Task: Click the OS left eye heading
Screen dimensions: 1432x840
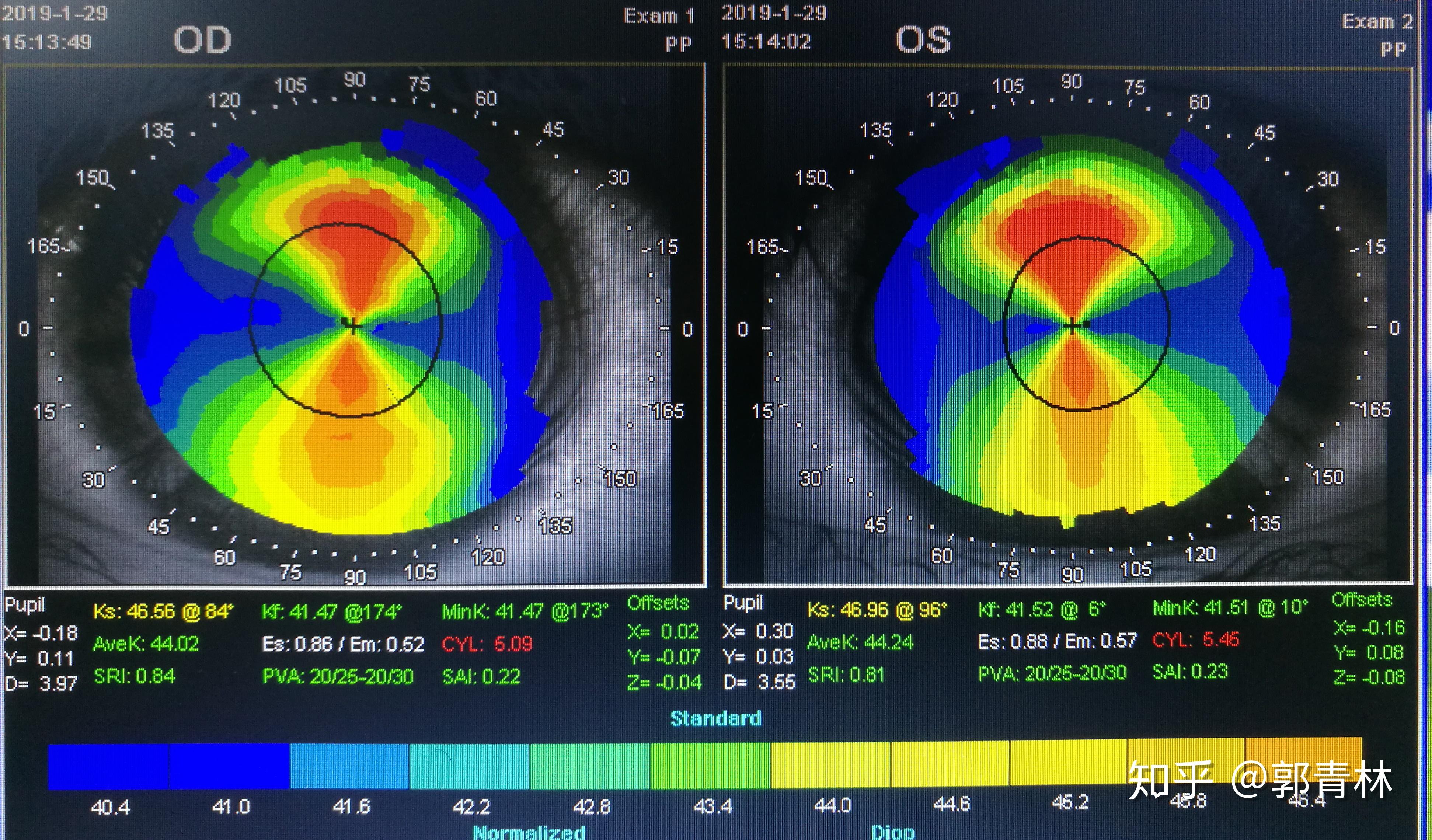Action: [923, 39]
